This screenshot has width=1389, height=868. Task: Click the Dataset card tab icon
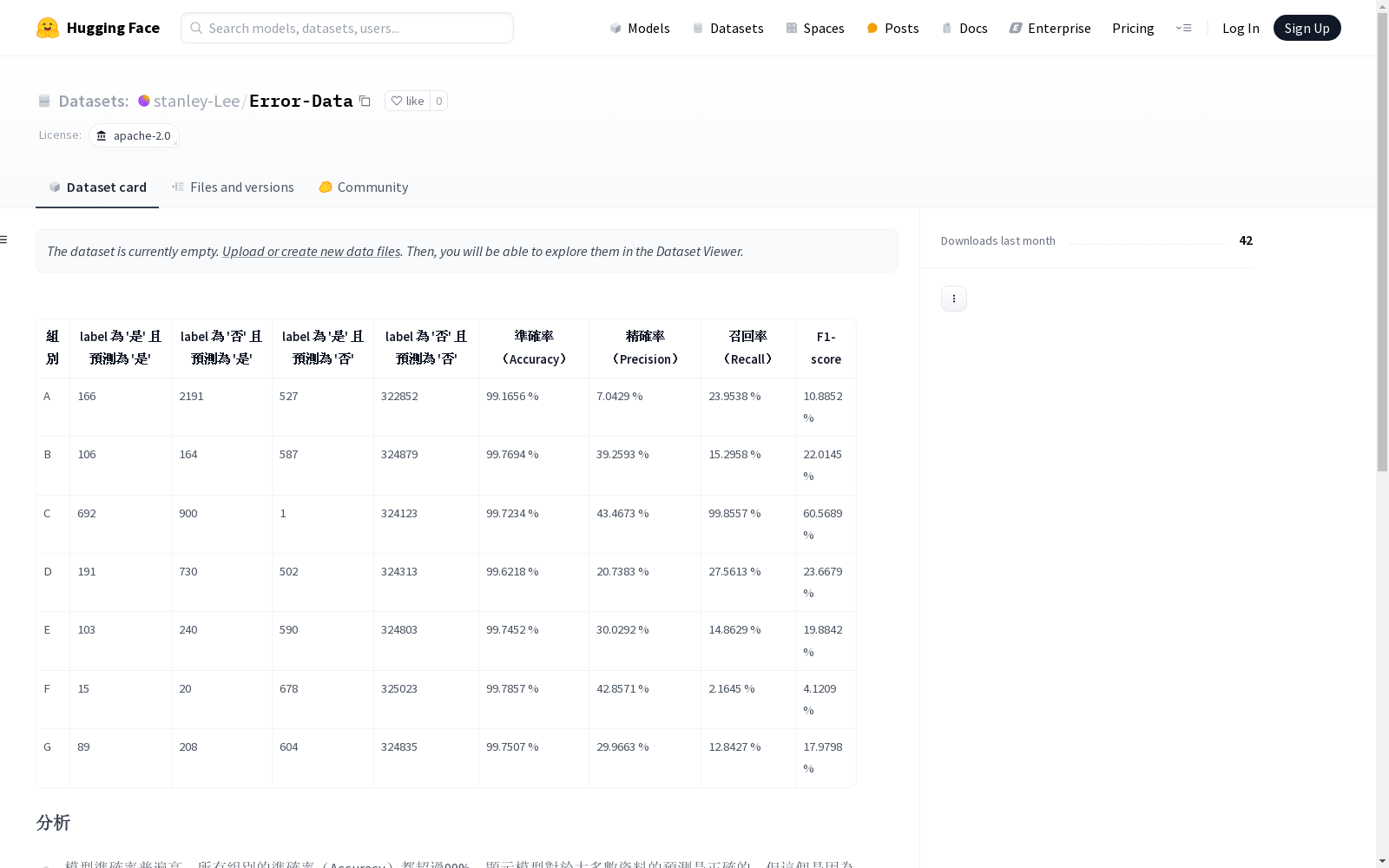pyautogui.click(x=55, y=187)
